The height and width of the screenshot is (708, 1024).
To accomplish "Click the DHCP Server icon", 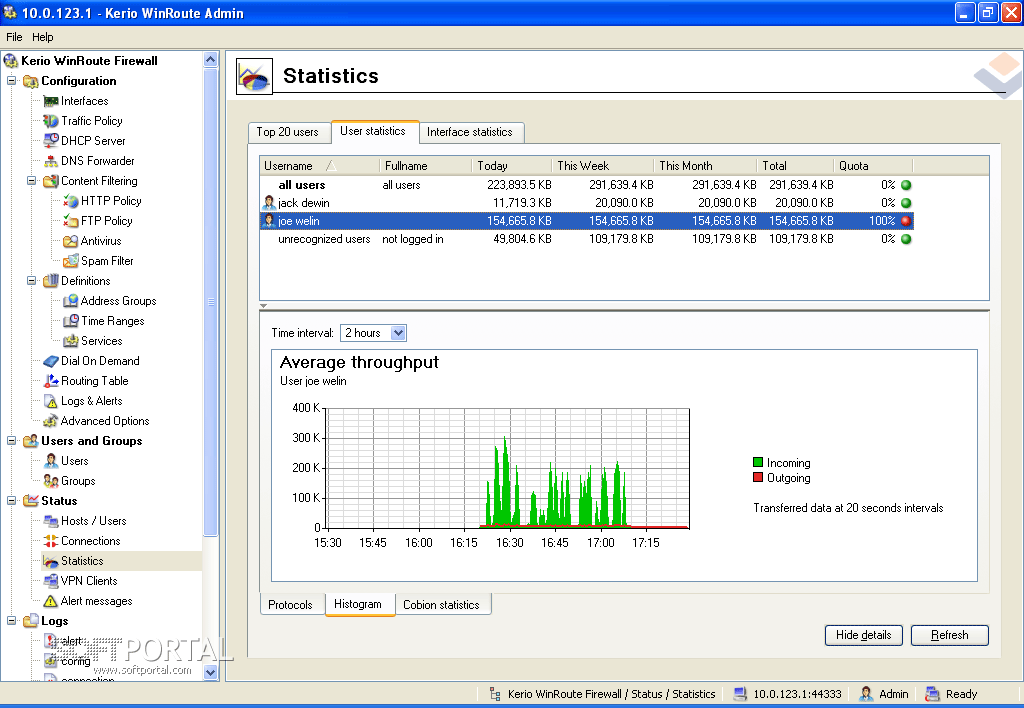I will pos(51,141).
